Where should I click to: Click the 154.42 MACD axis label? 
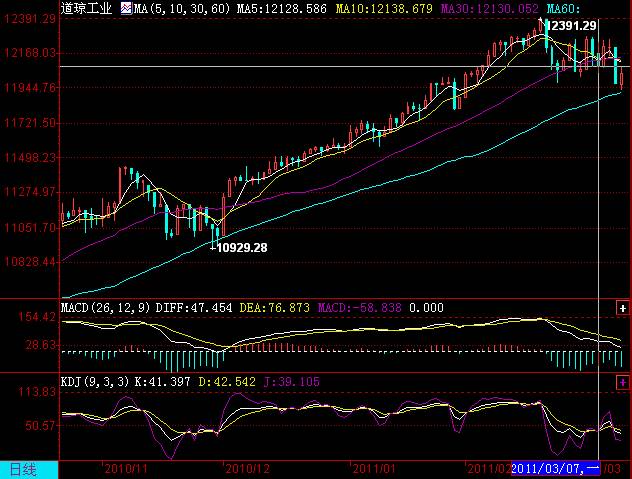(x=37, y=317)
